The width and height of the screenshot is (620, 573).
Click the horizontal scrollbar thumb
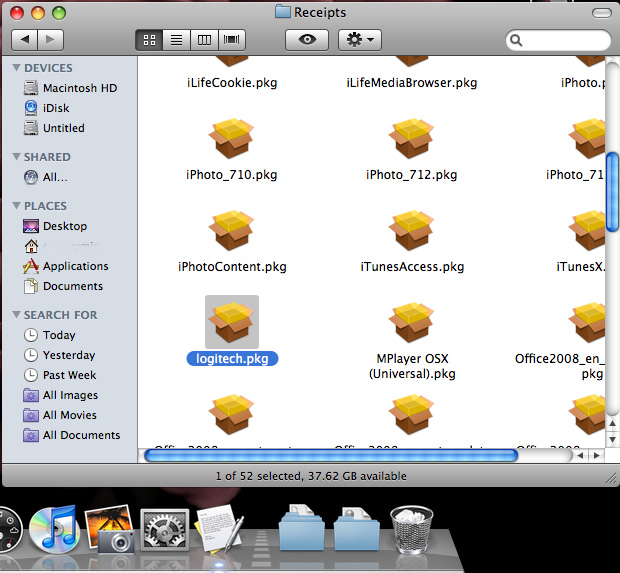coord(331,456)
